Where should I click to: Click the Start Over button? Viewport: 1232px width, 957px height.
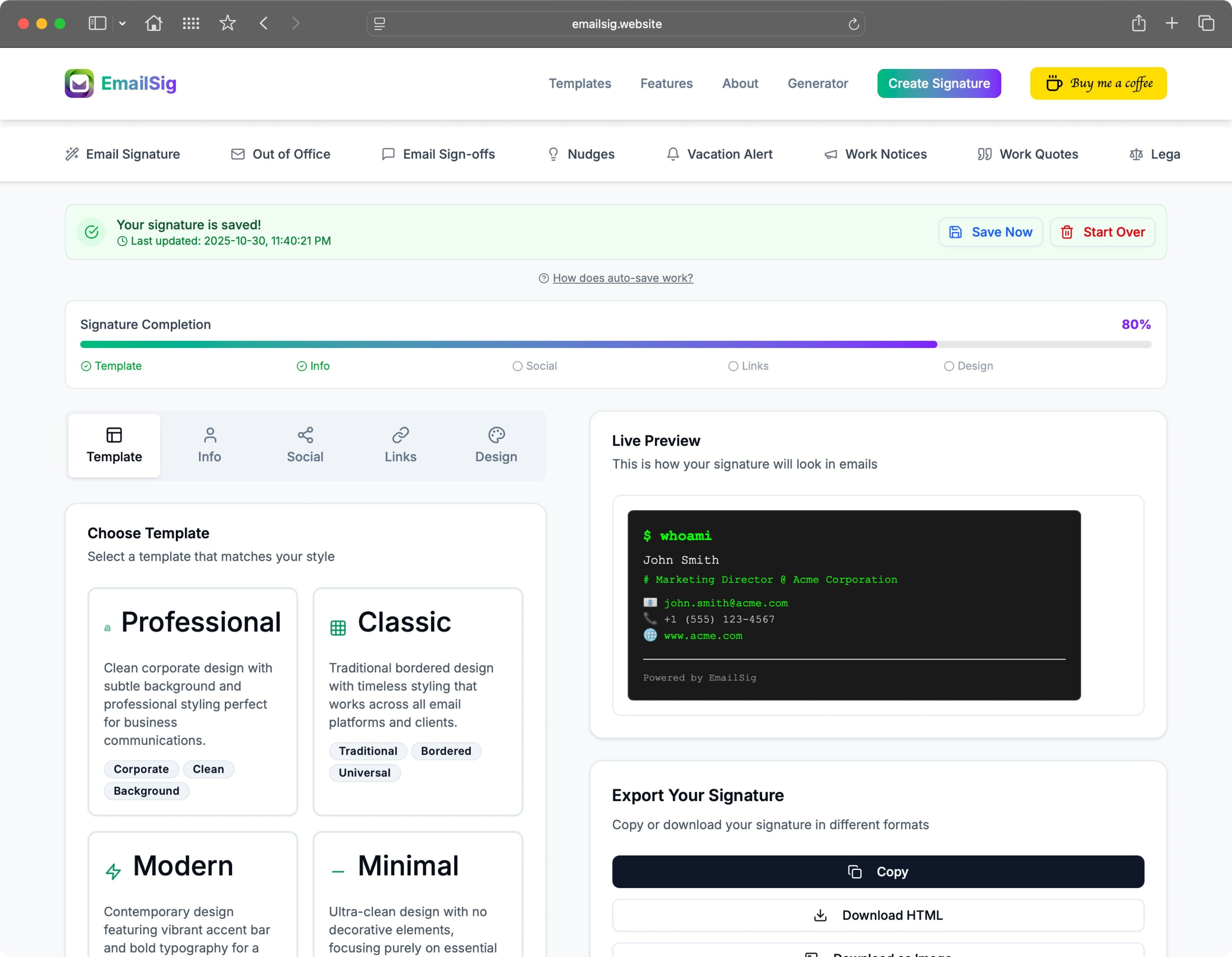coord(1102,232)
